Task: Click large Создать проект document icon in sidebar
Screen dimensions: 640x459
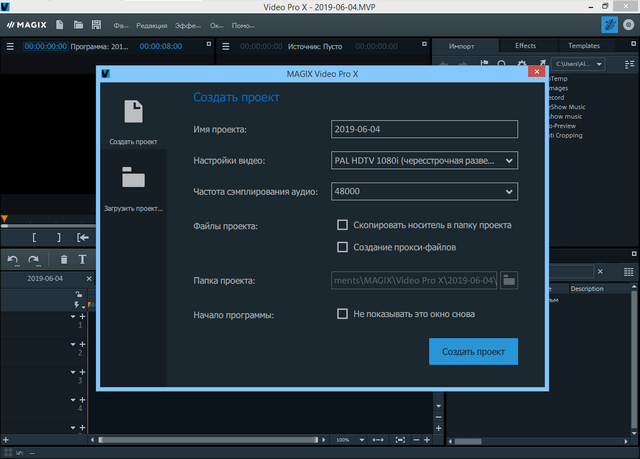Action: coord(133,111)
